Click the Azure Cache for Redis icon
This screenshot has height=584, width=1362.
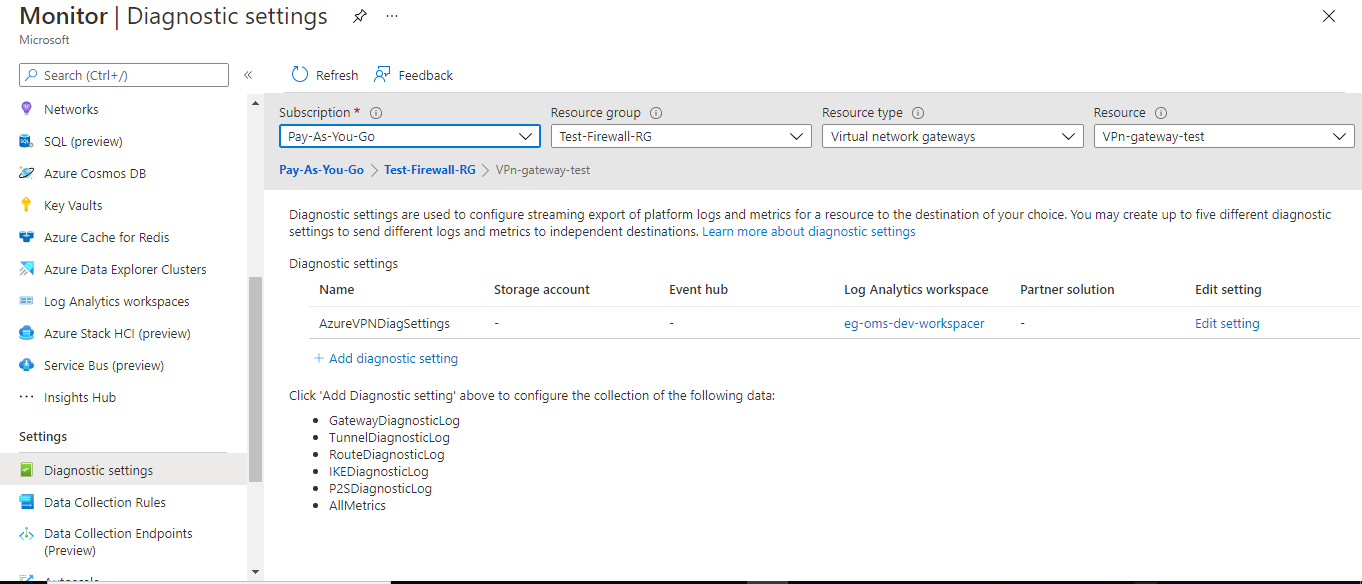pyautogui.click(x=26, y=237)
